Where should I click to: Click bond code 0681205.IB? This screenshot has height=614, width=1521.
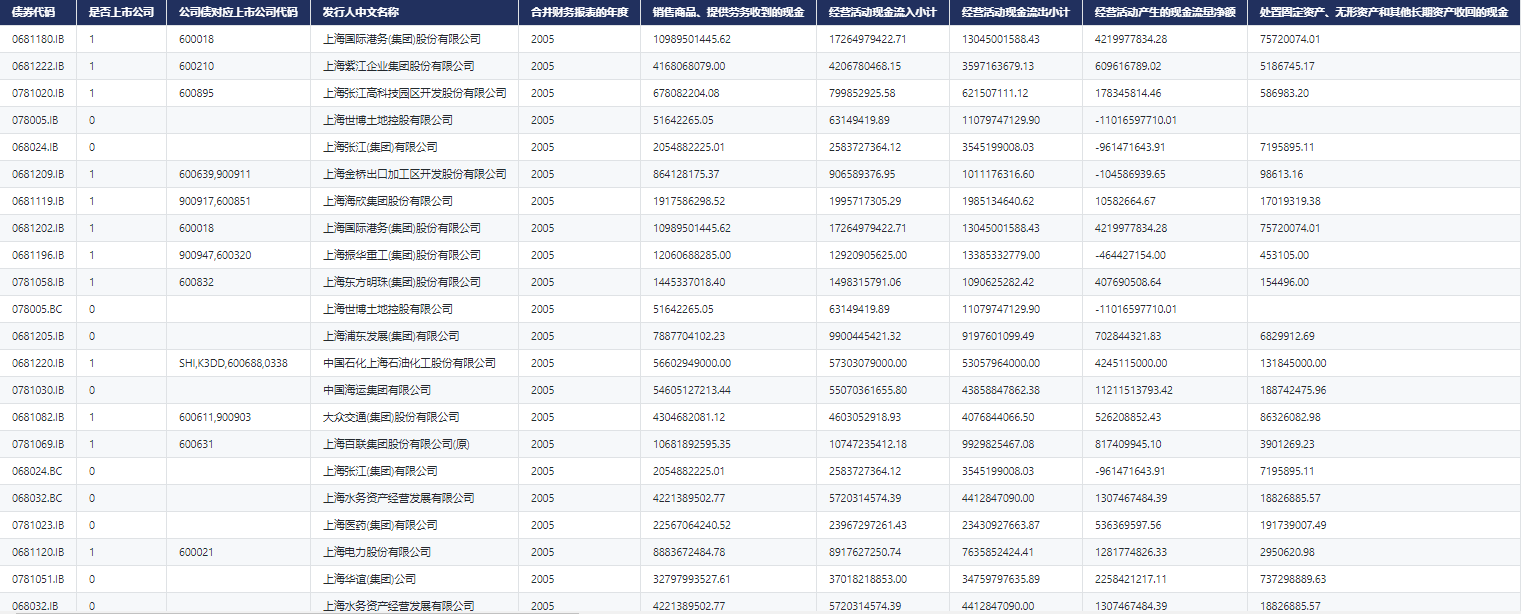pos(38,336)
